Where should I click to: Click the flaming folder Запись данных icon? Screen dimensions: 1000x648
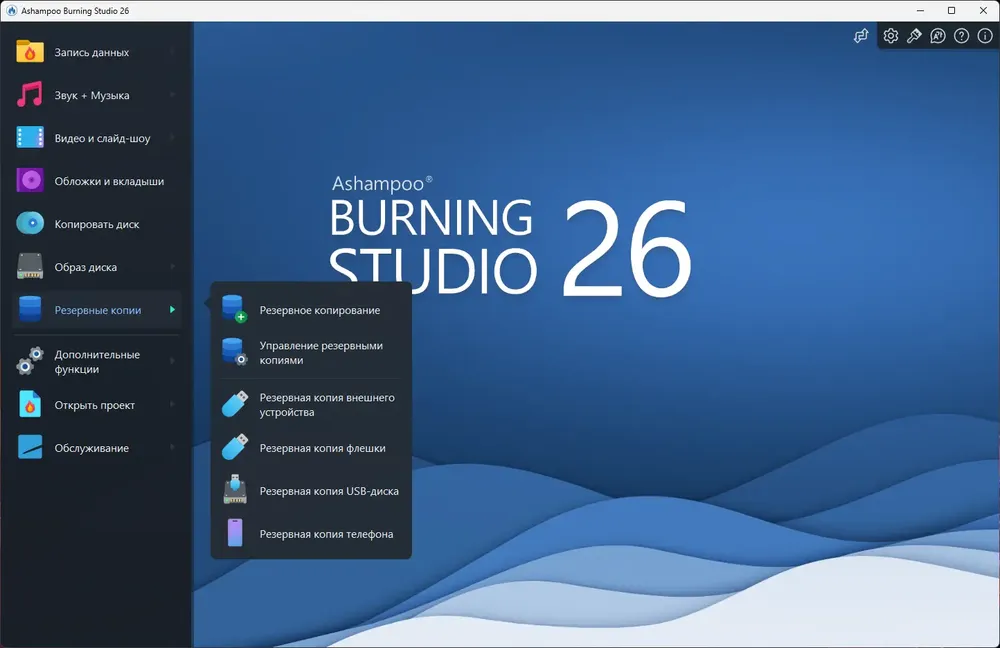coord(29,52)
